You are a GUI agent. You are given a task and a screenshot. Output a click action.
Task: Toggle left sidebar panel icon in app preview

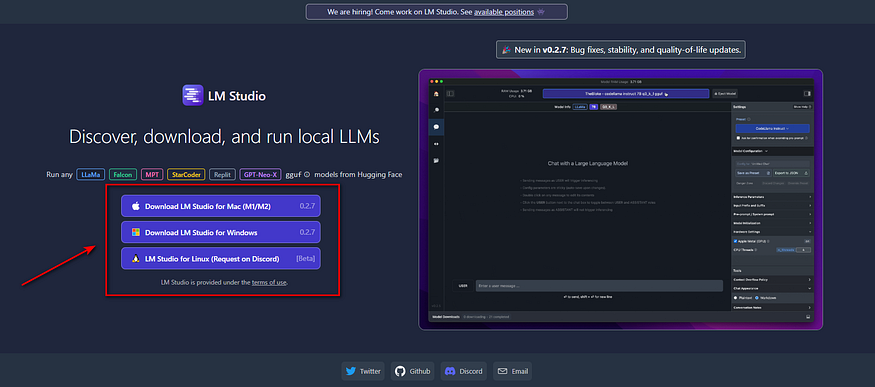450,94
